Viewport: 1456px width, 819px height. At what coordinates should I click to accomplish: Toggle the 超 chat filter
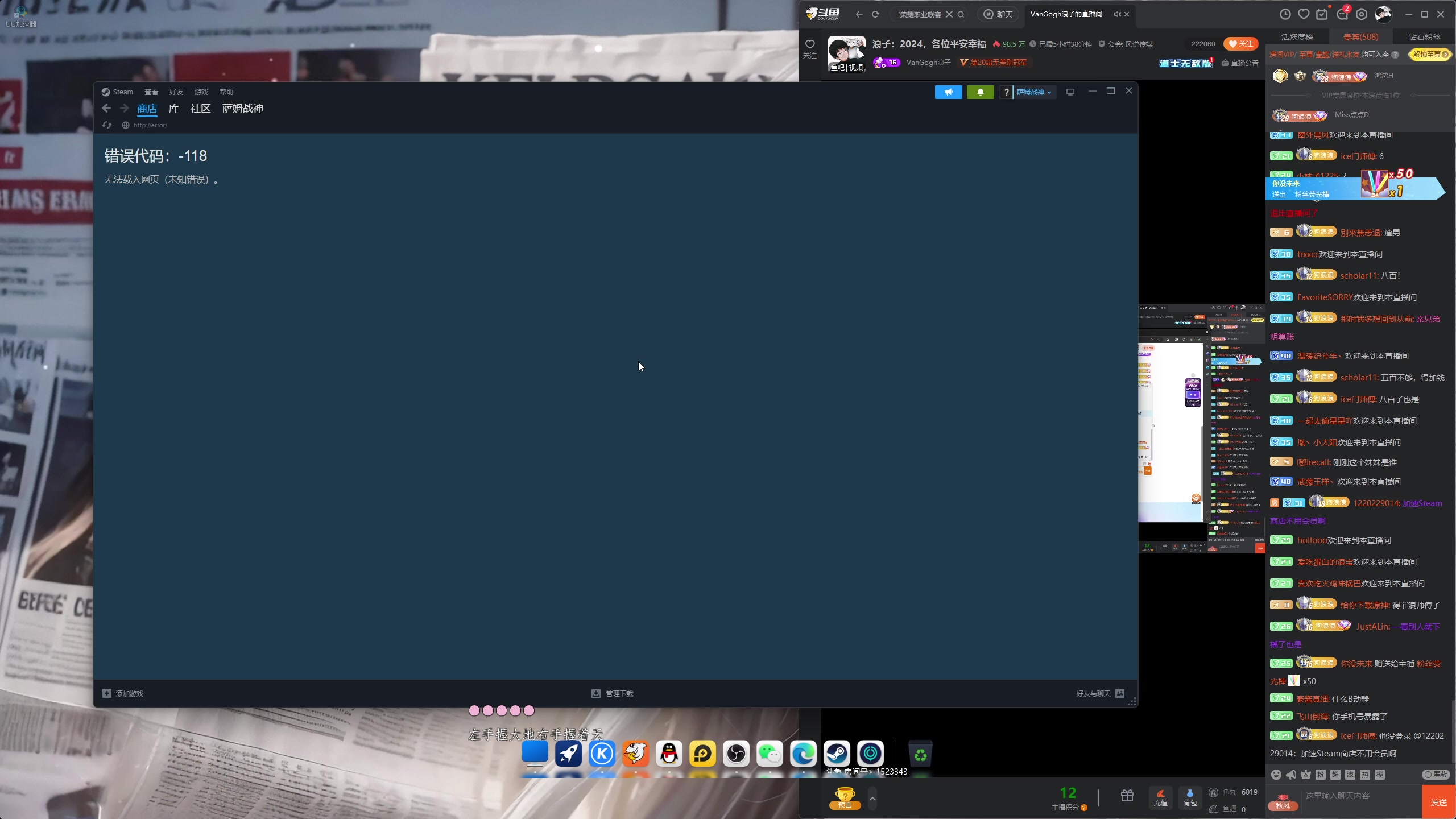(1335, 775)
